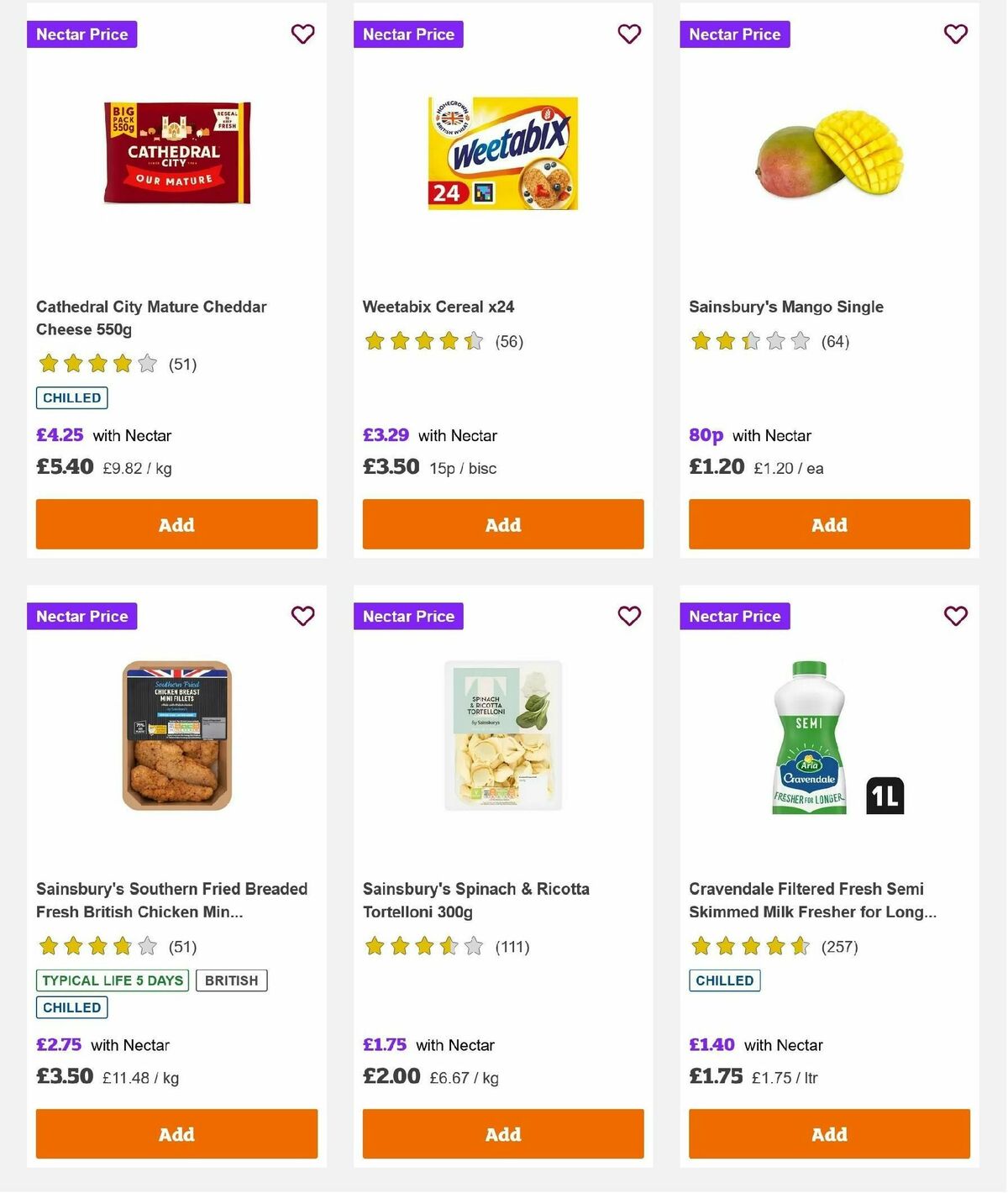1008x1193 pixels.
Task: Open the Cathedral City Cheddar product page
Action: coord(151,318)
